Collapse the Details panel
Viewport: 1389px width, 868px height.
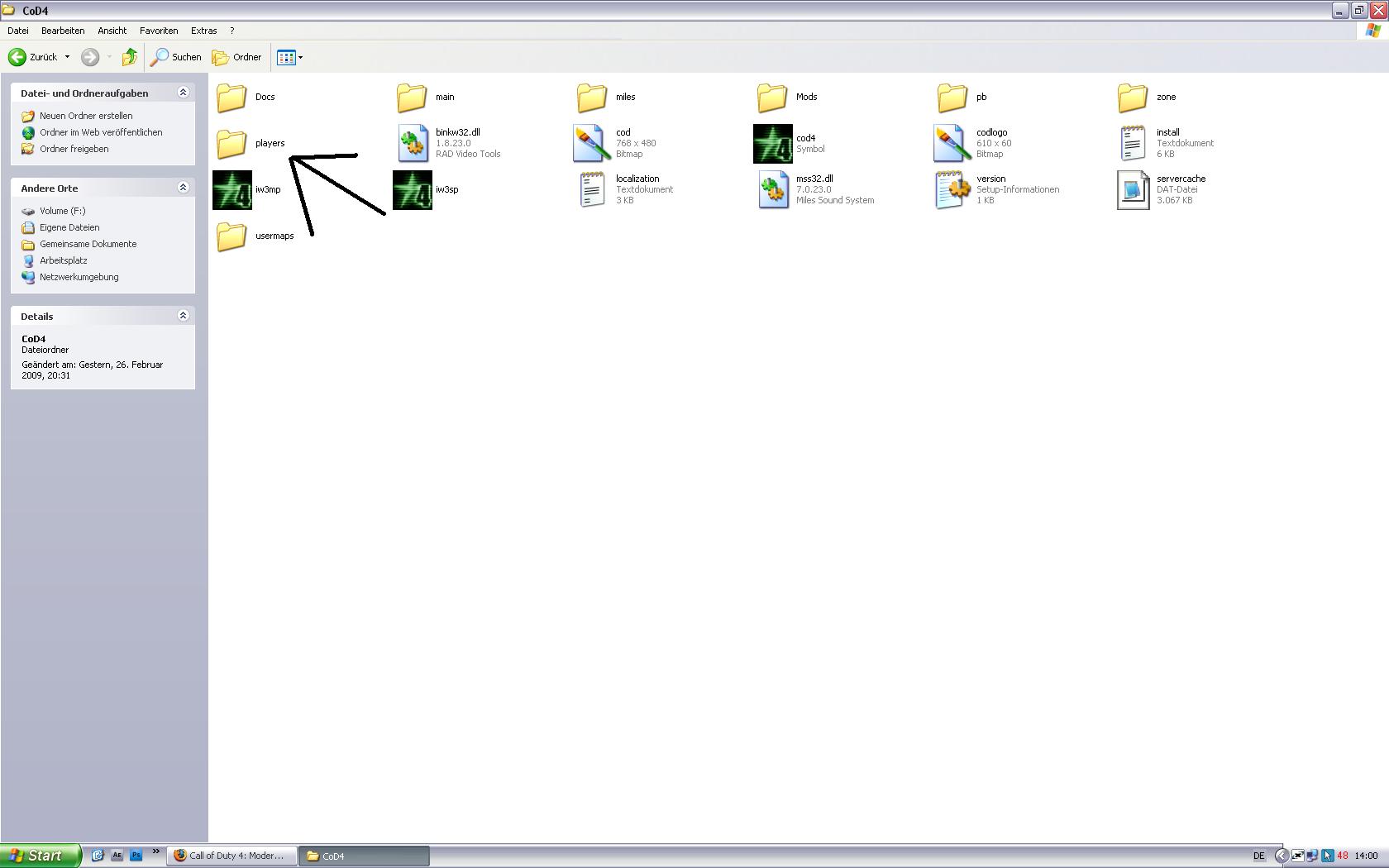point(184,316)
